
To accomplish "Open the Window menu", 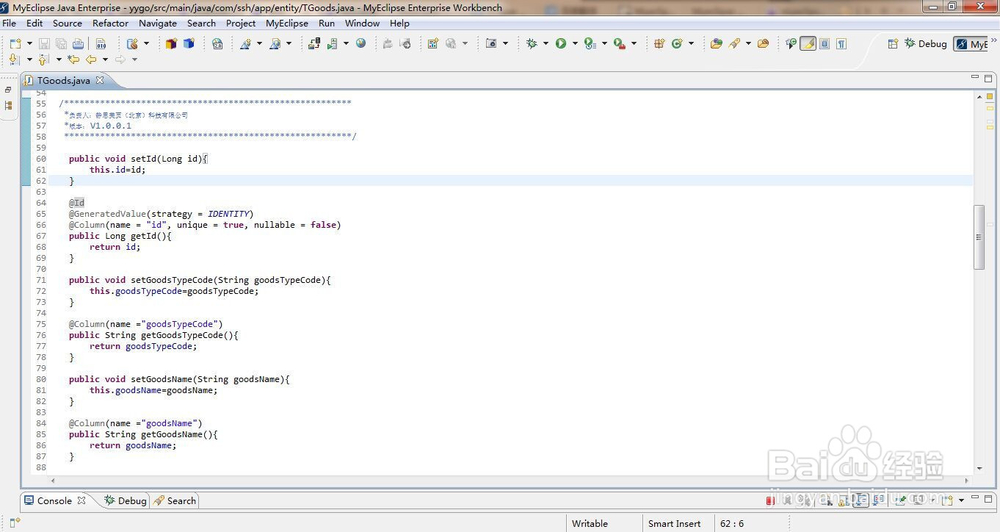I will coord(362,23).
